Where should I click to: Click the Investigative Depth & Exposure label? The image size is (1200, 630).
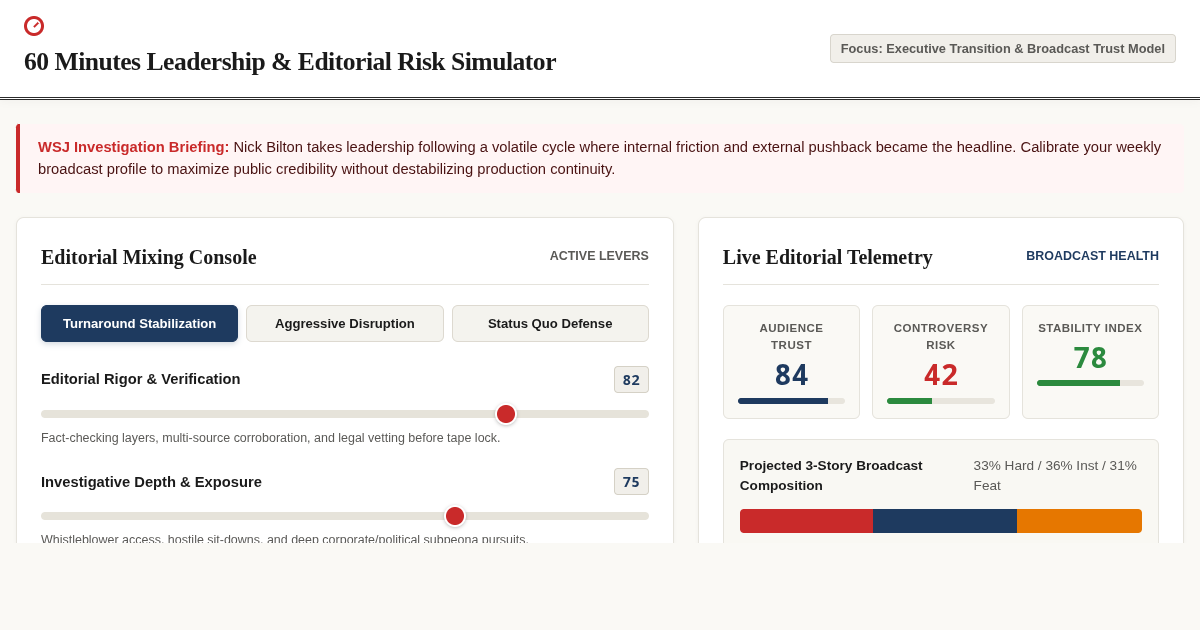[151, 482]
